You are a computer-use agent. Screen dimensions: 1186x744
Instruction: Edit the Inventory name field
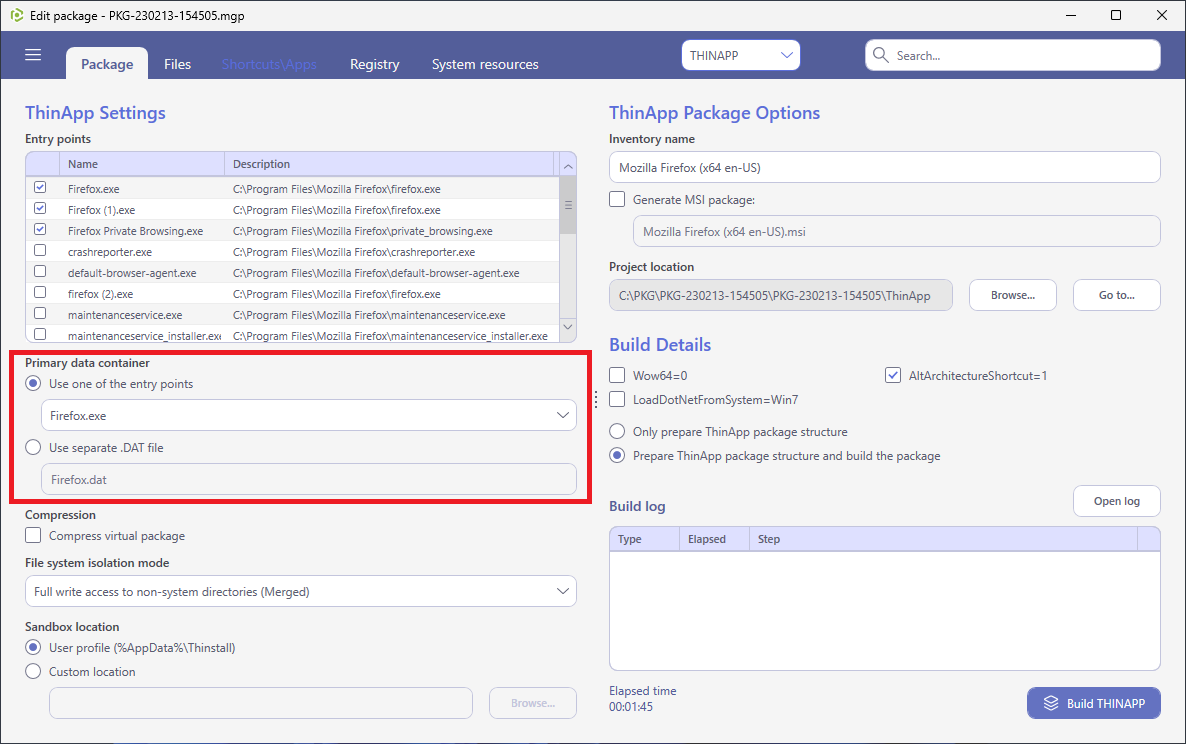(884, 167)
